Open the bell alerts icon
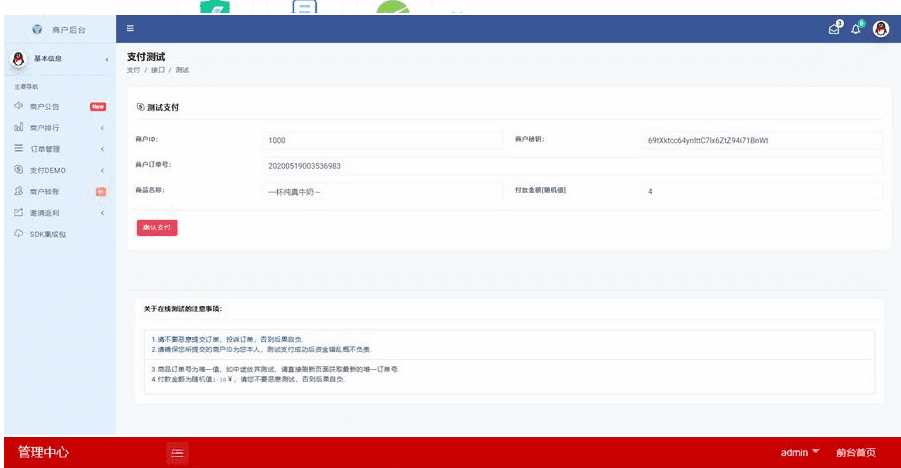901x468 pixels. tap(856, 29)
